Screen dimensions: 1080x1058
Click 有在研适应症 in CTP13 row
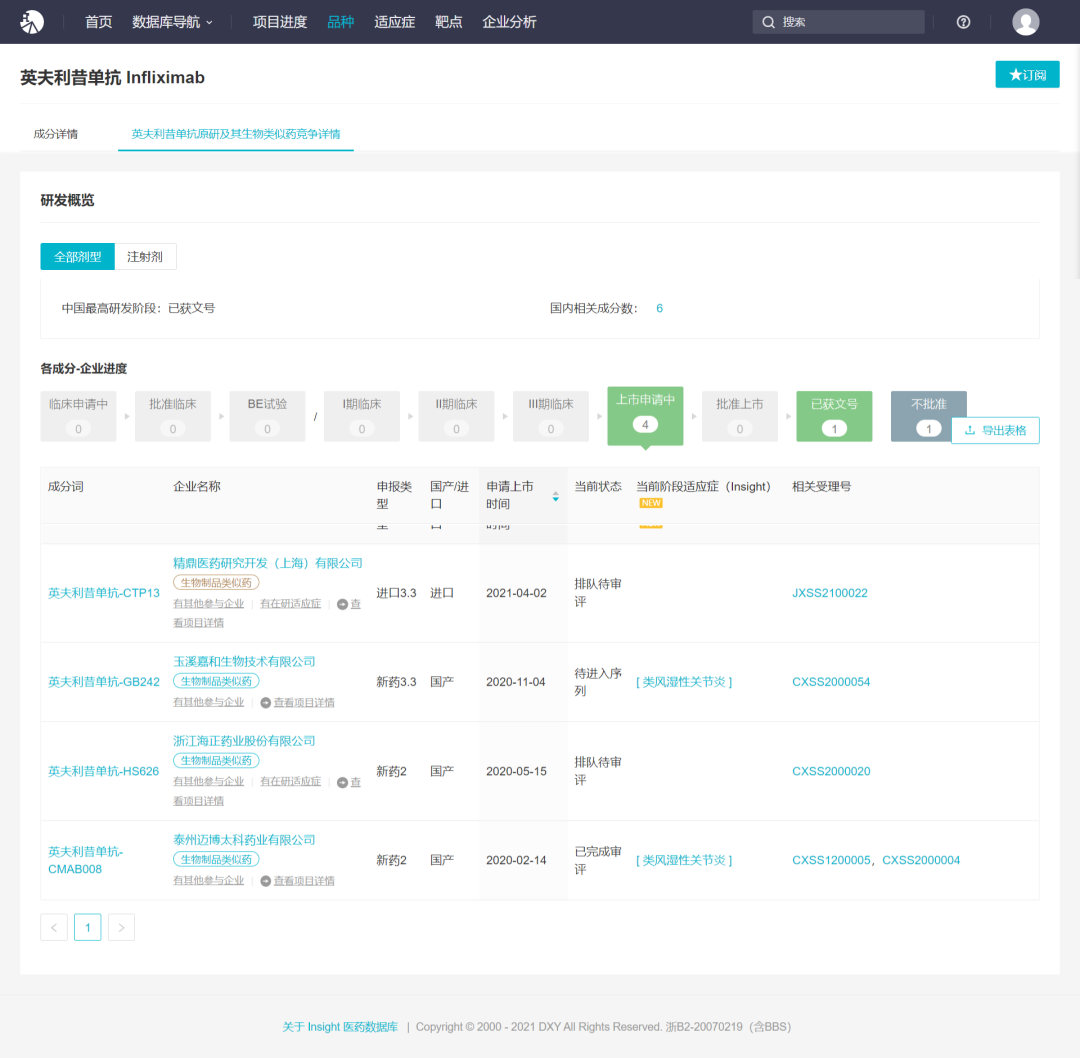[x=291, y=604]
